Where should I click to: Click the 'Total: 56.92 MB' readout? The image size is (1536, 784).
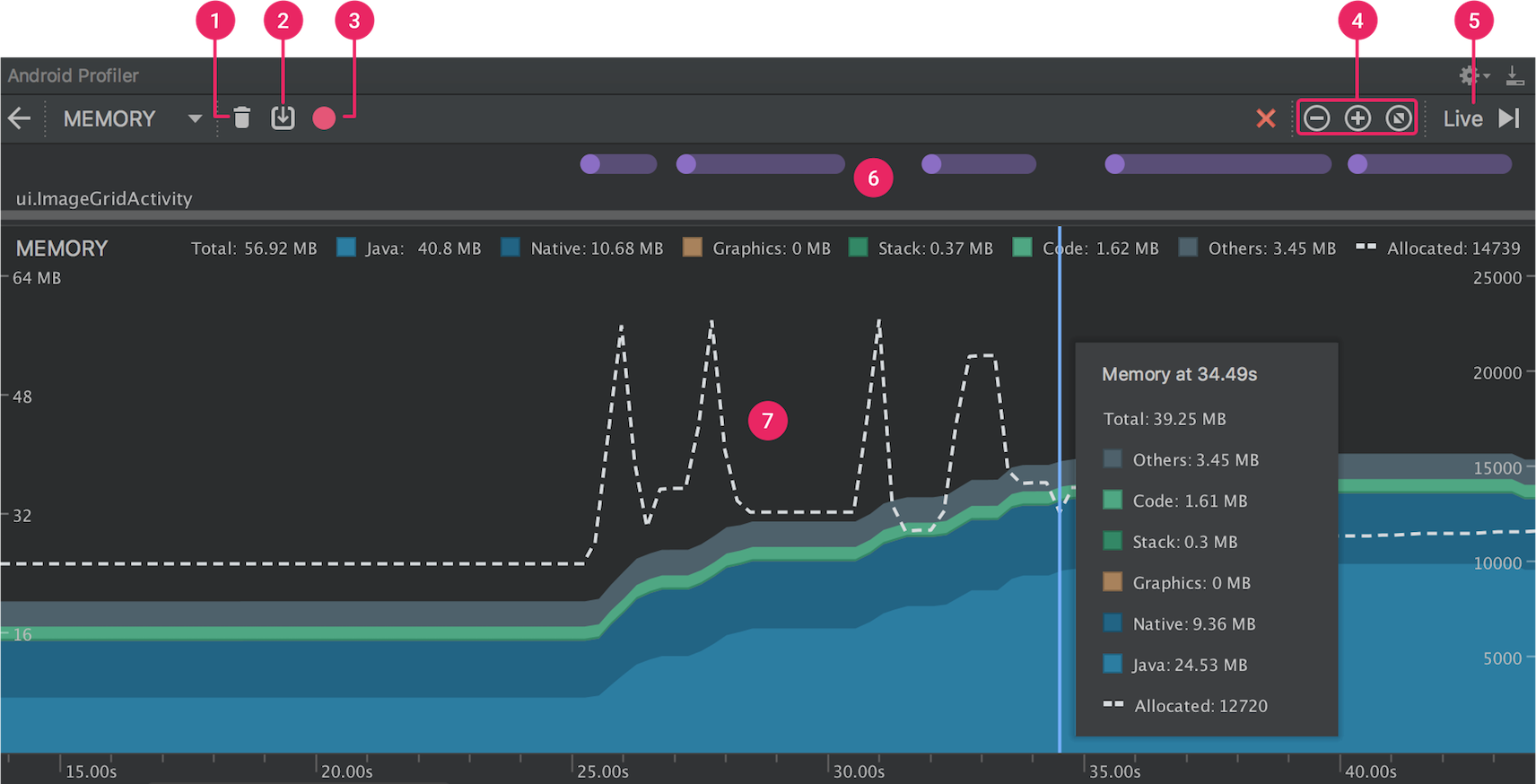tap(254, 248)
